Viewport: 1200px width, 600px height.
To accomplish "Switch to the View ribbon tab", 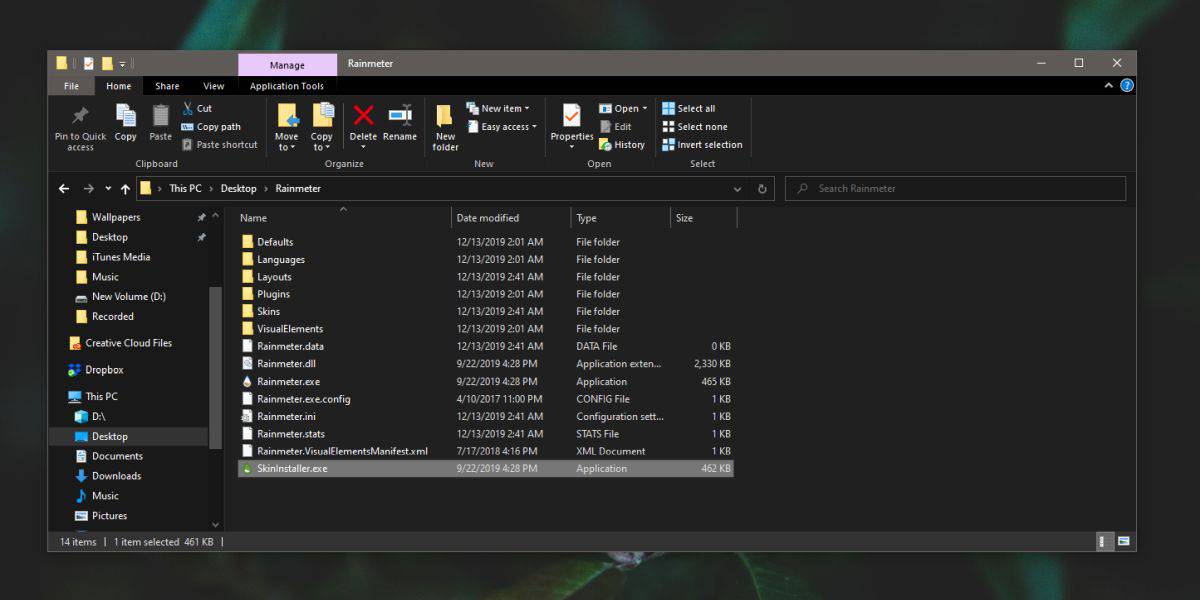I will [x=214, y=86].
